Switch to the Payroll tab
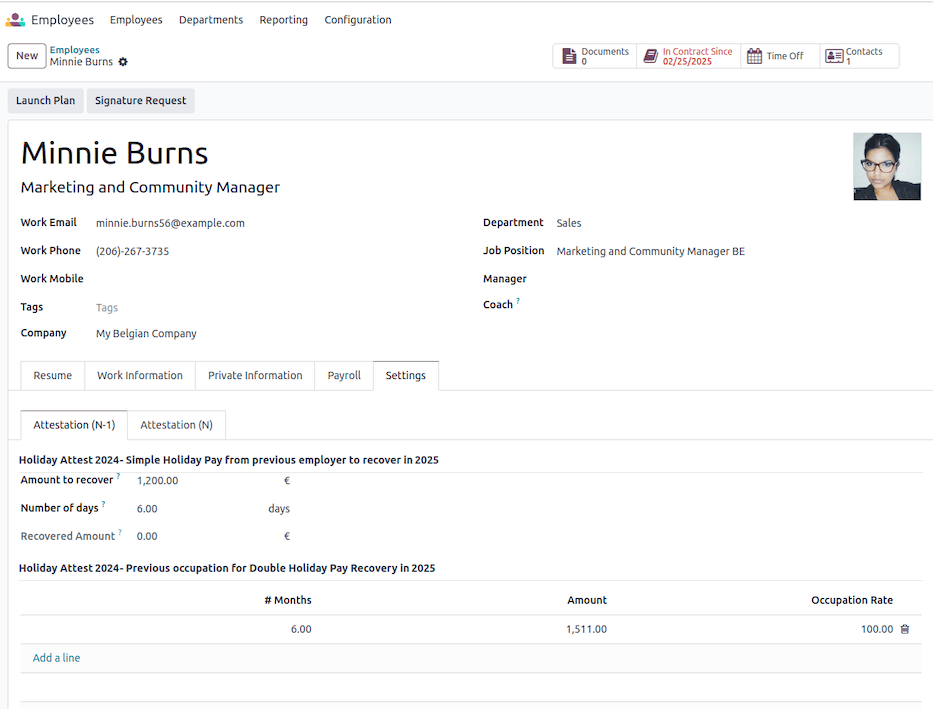Viewport: 933px width, 709px height. click(344, 376)
